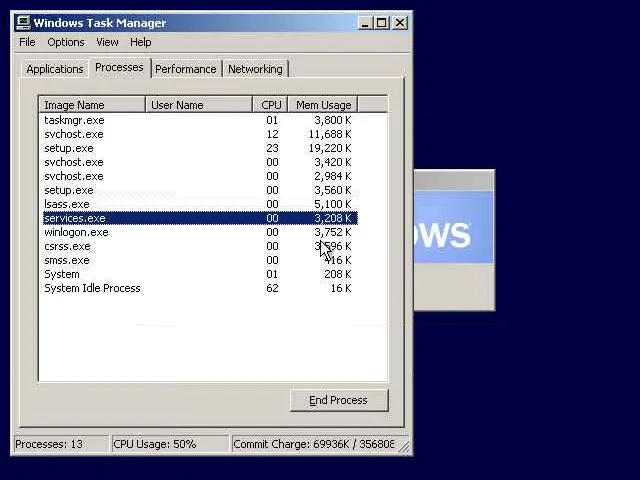The width and height of the screenshot is (640, 480).
Task: Click the 208 K memory value
Action: pyautogui.click(x=338, y=274)
